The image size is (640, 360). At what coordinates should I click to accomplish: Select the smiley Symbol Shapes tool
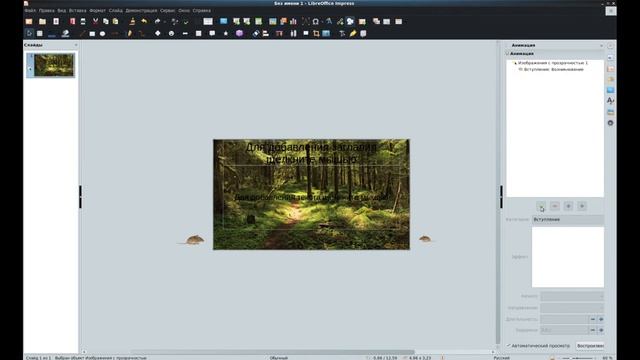(x=171, y=33)
